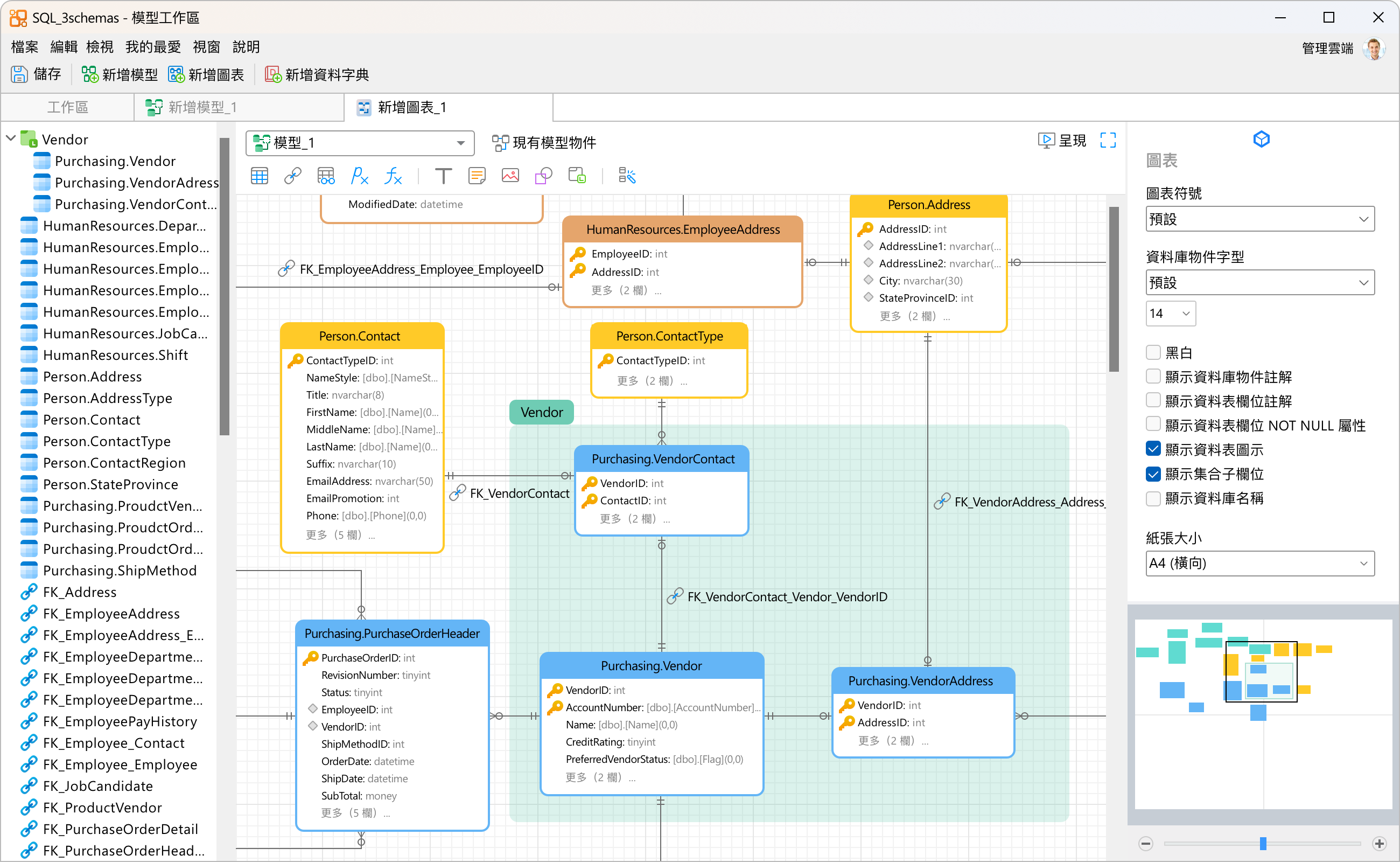Screen dimensions: 1400x862
Task: Click the user avatar icon
Action: (x=1374, y=48)
